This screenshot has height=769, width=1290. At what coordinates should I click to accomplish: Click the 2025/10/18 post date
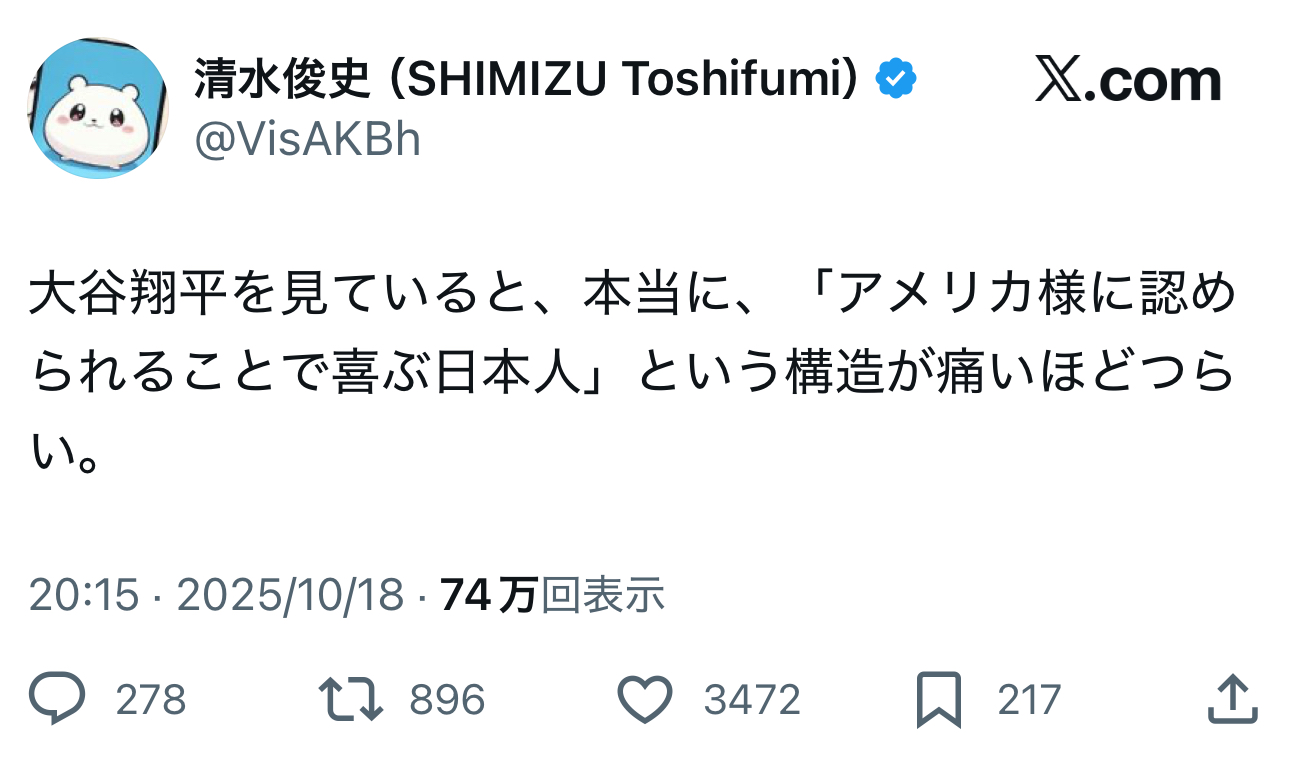(291, 596)
